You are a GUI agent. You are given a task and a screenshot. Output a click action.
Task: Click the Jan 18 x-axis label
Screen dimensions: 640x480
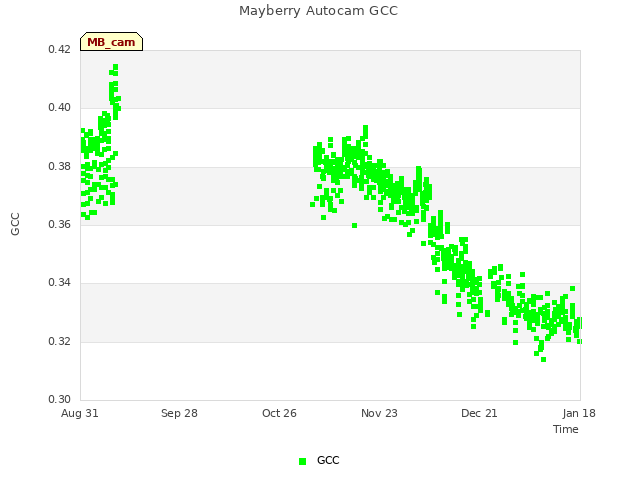(x=579, y=413)
